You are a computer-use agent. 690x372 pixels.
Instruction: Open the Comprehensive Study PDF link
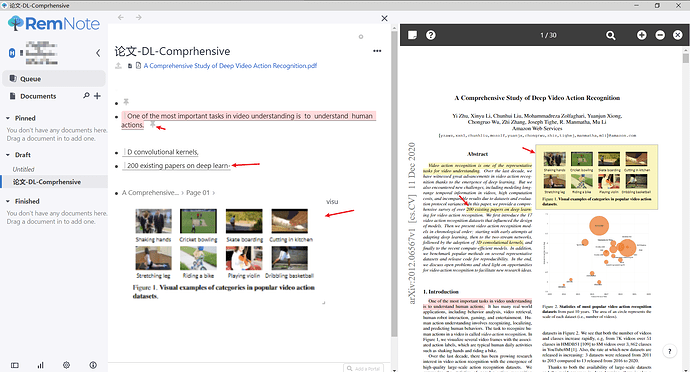tap(230, 66)
